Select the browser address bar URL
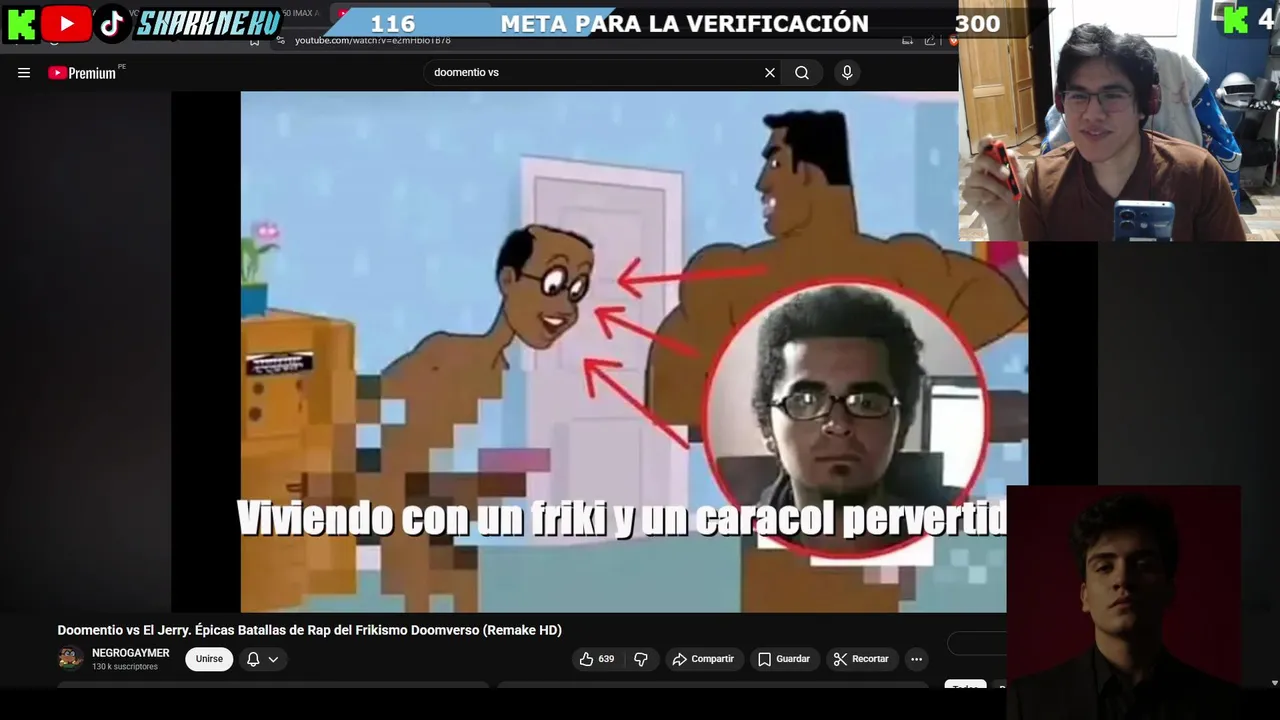This screenshot has height=720, width=1280. 373,41
